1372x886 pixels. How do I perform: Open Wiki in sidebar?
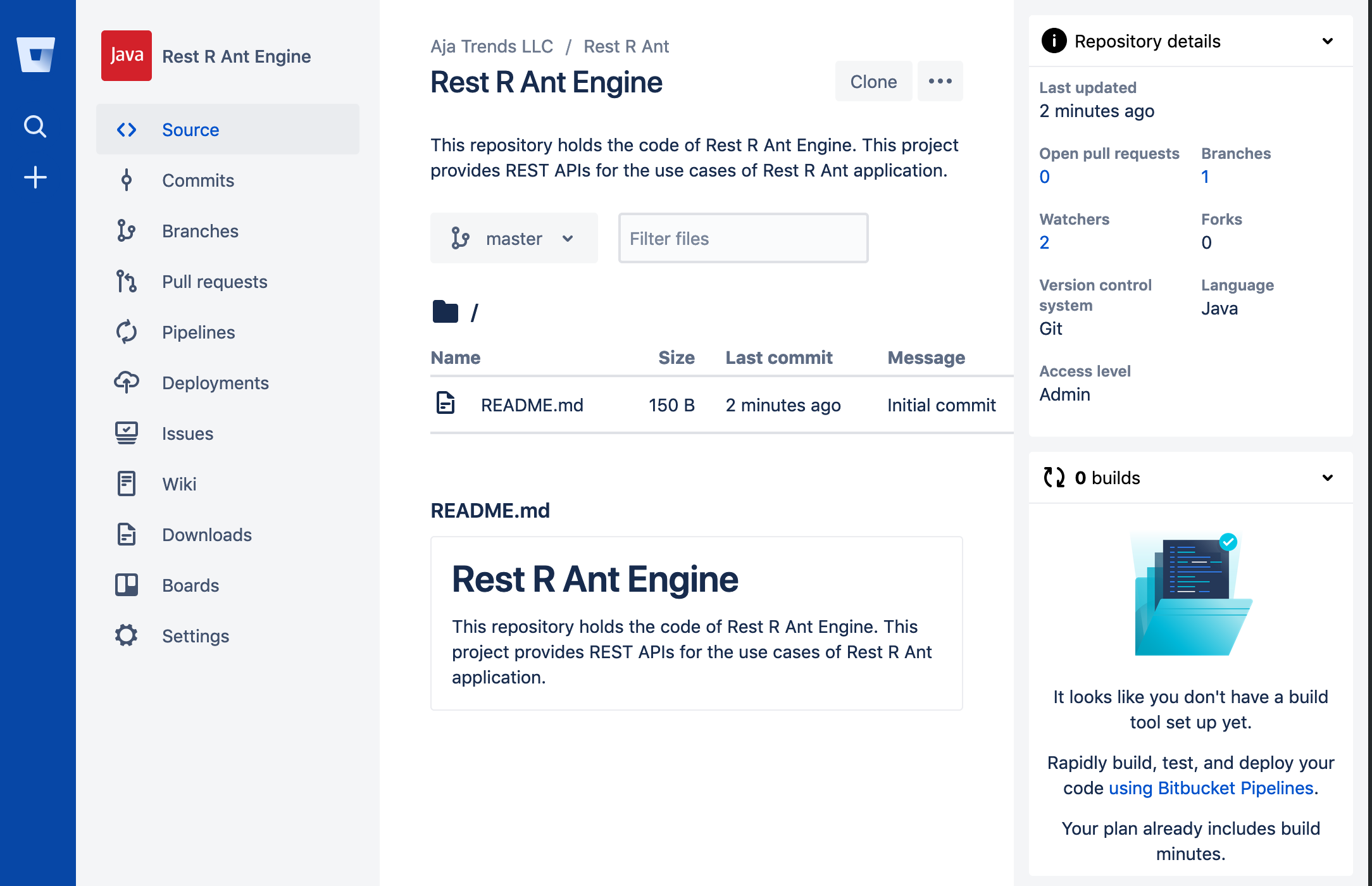click(x=228, y=484)
